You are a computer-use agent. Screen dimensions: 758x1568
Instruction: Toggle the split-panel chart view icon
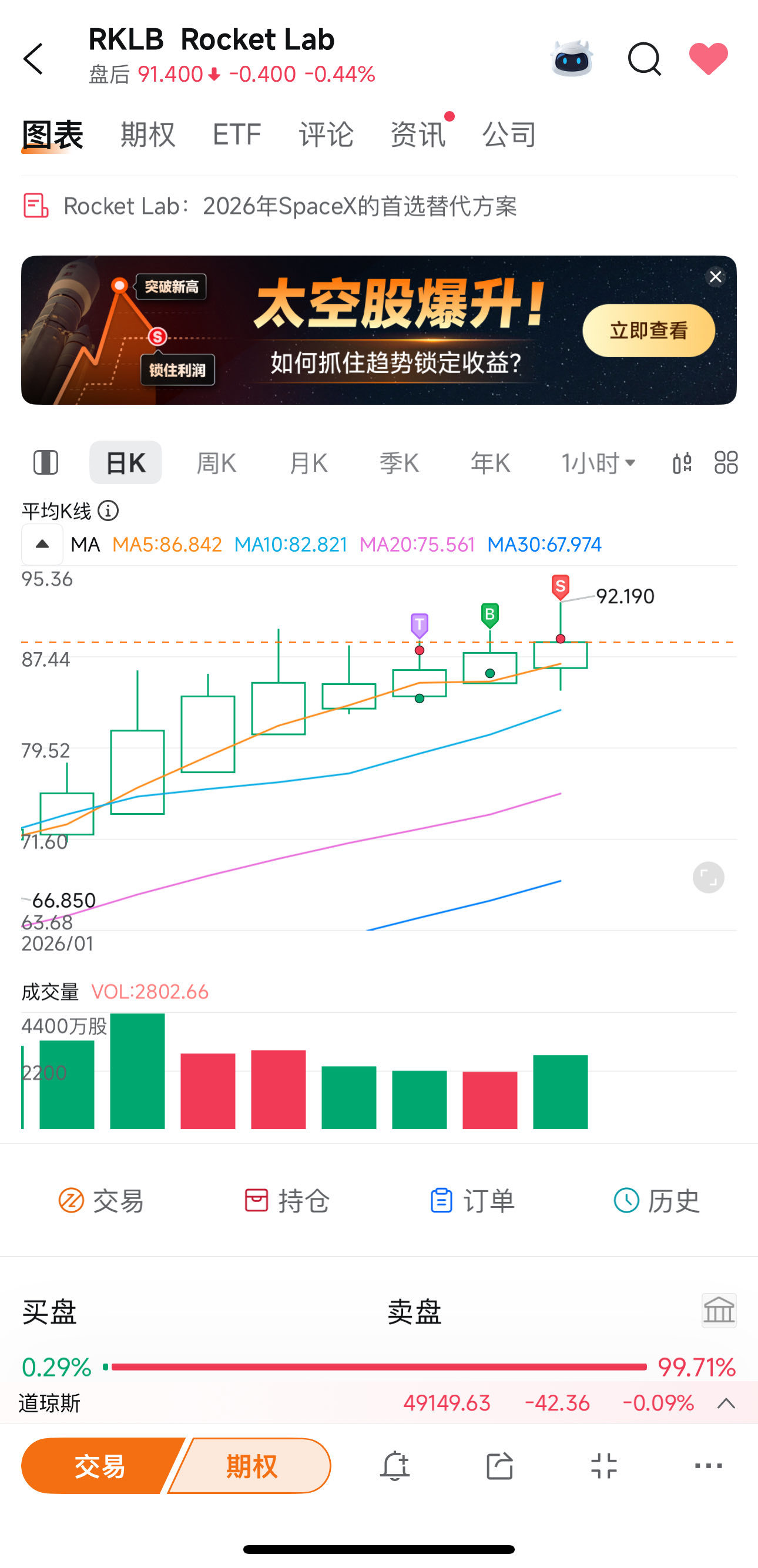pos(46,462)
